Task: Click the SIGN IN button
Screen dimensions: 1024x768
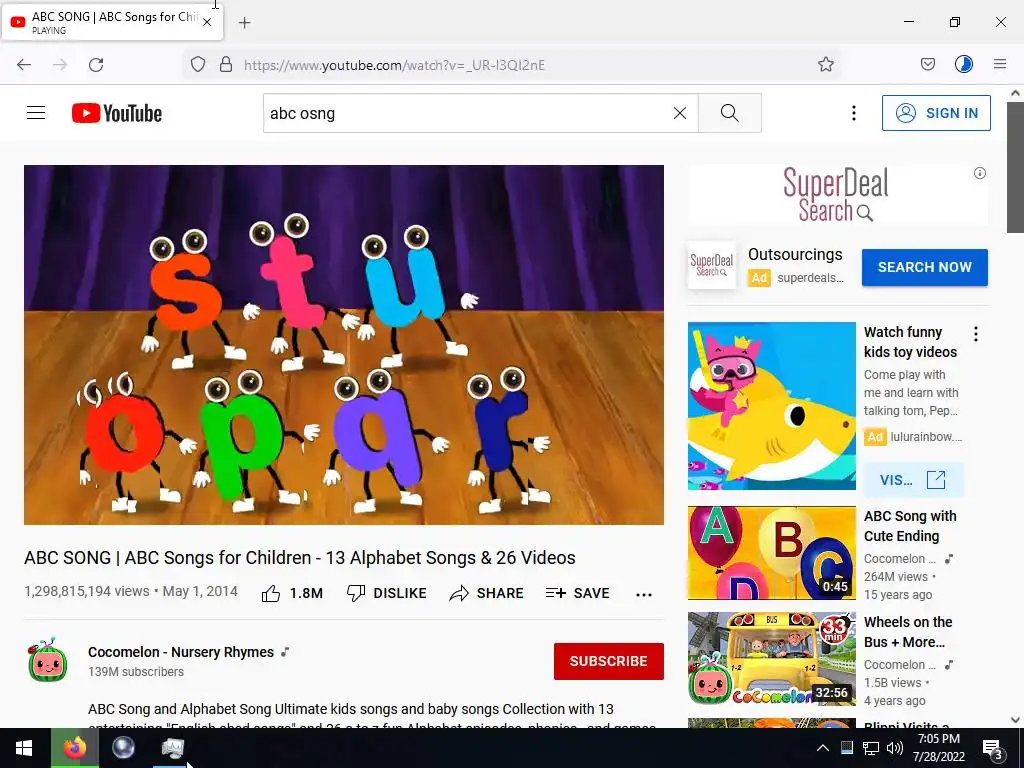Action: pyautogui.click(x=936, y=113)
